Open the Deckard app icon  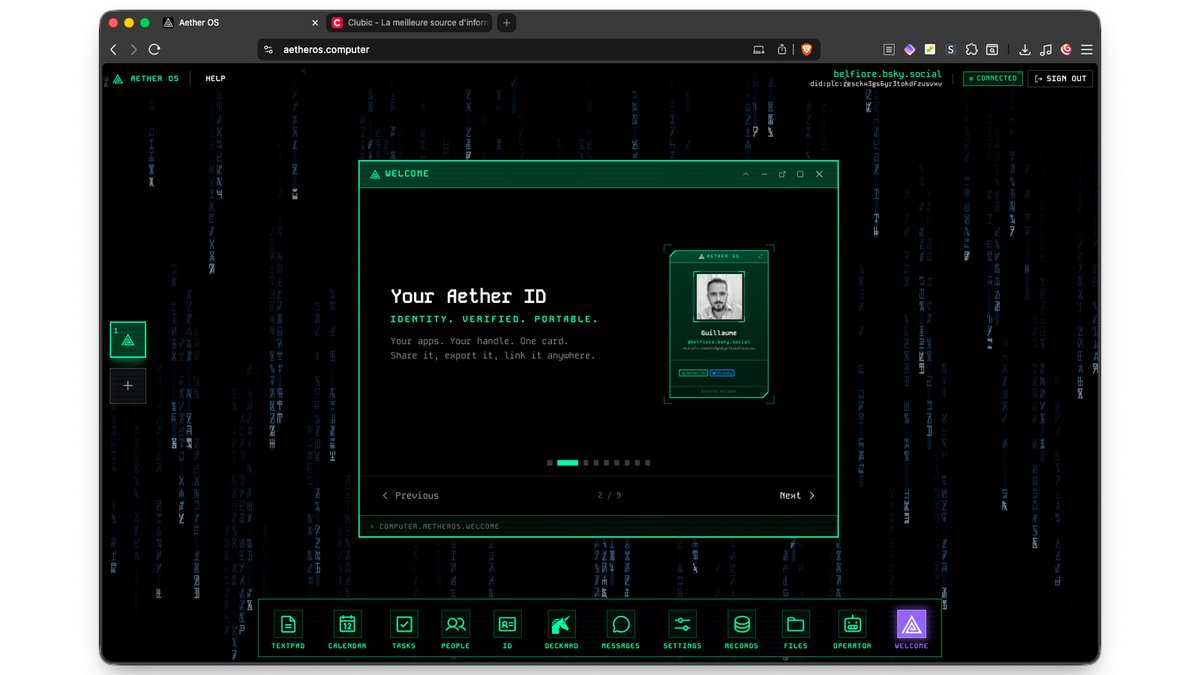(561, 624)
